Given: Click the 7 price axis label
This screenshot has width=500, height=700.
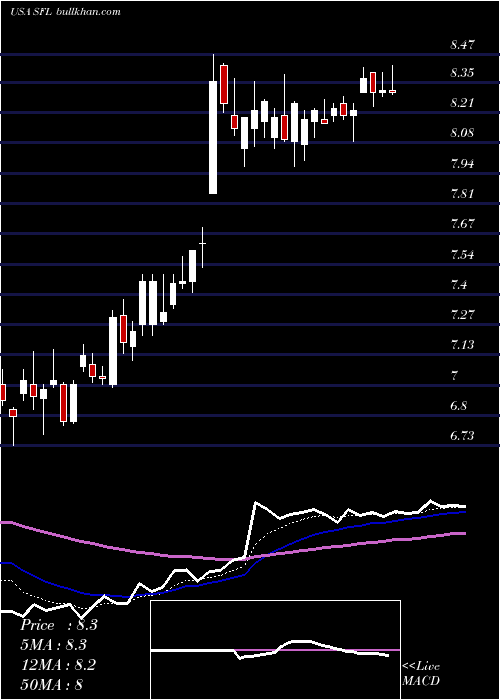Looking at the screenshot, I should [454, 375].
